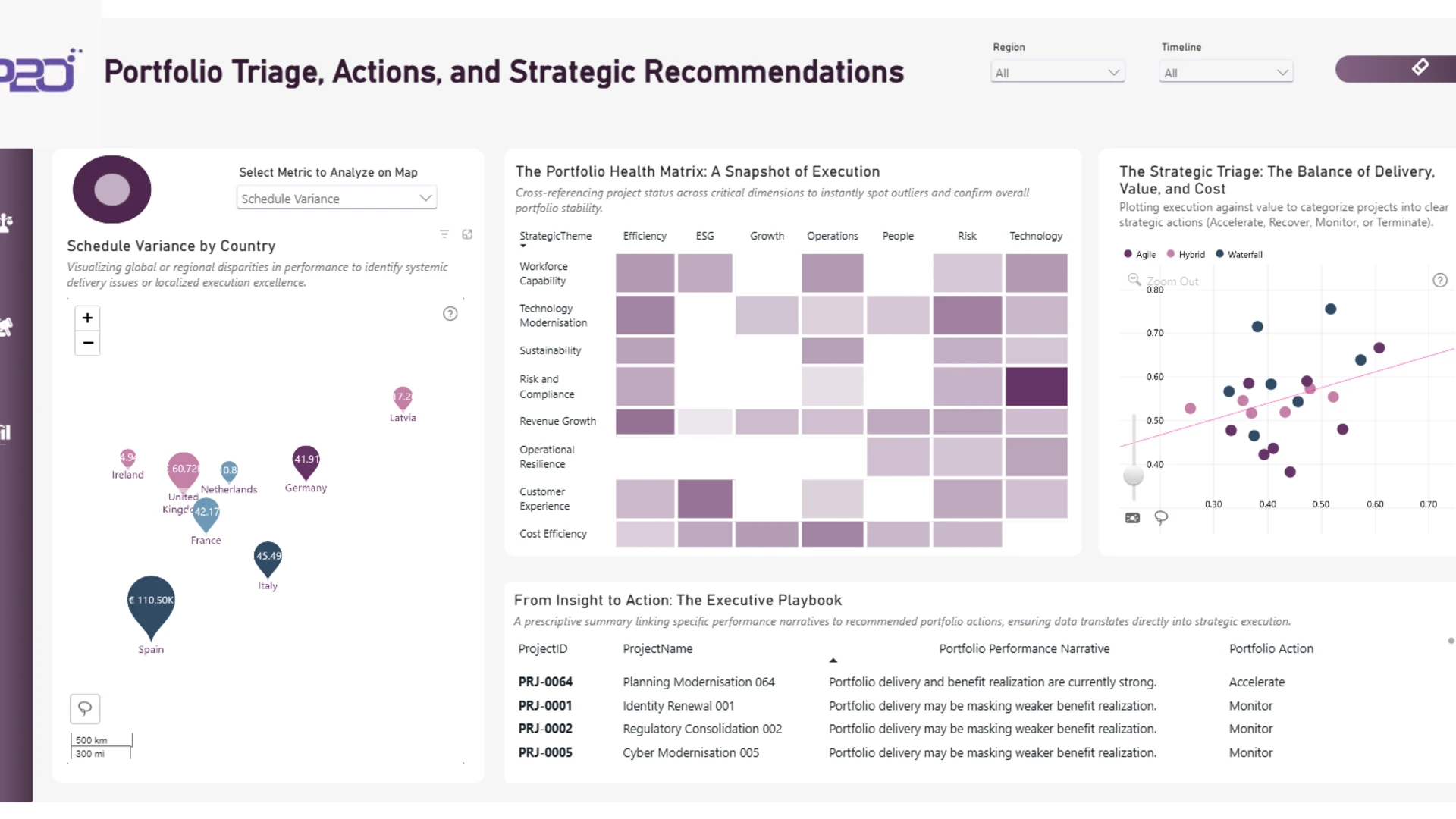1456x819 pixels.
Task: Click the dark Risk and Compliance Technology cell
Action: tap(1036, 386)
